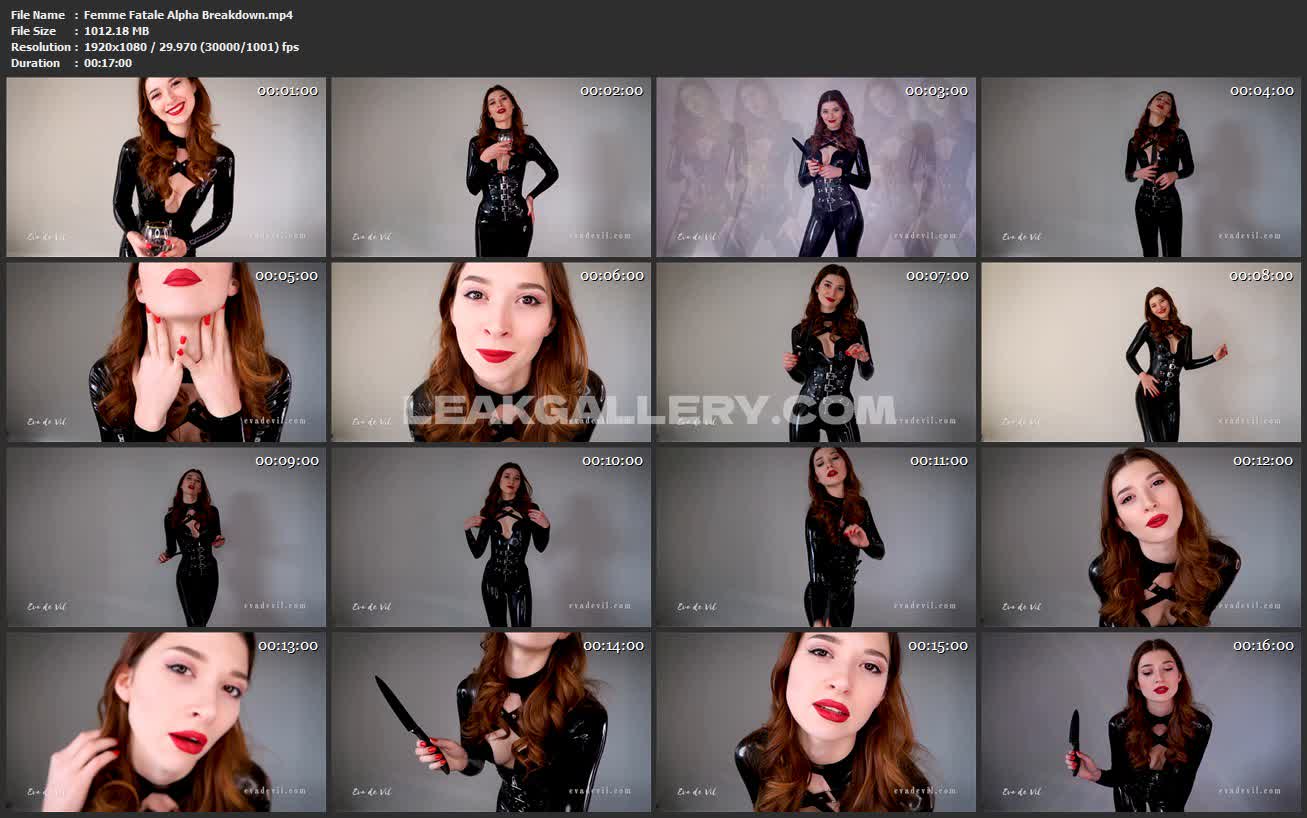Open the 00:03:00 multi-exposure frame
Viewport: 1307px width, 818px height.
pyautogui.click(x=816, y=167)
